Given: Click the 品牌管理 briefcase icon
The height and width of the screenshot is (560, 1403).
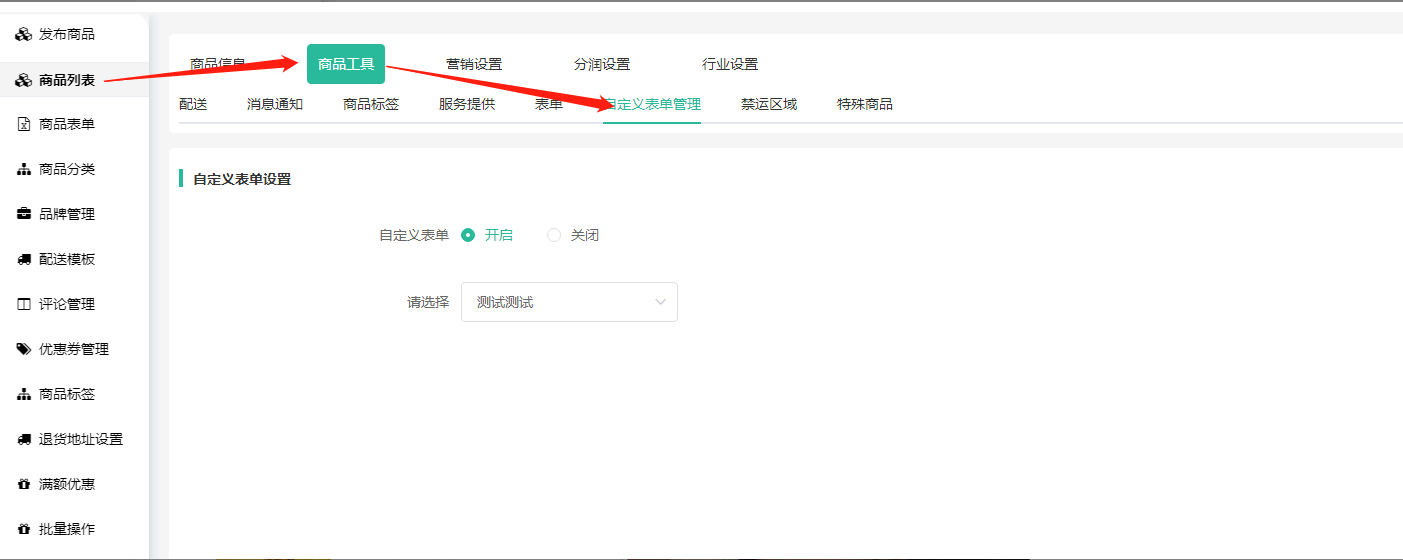Looking at the screenshot, I should coord(24,215).
